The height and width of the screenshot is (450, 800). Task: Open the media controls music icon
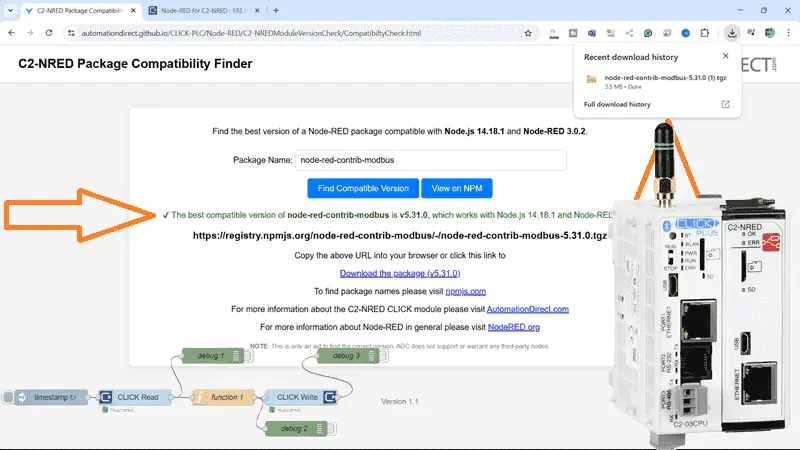pos(751,33)
